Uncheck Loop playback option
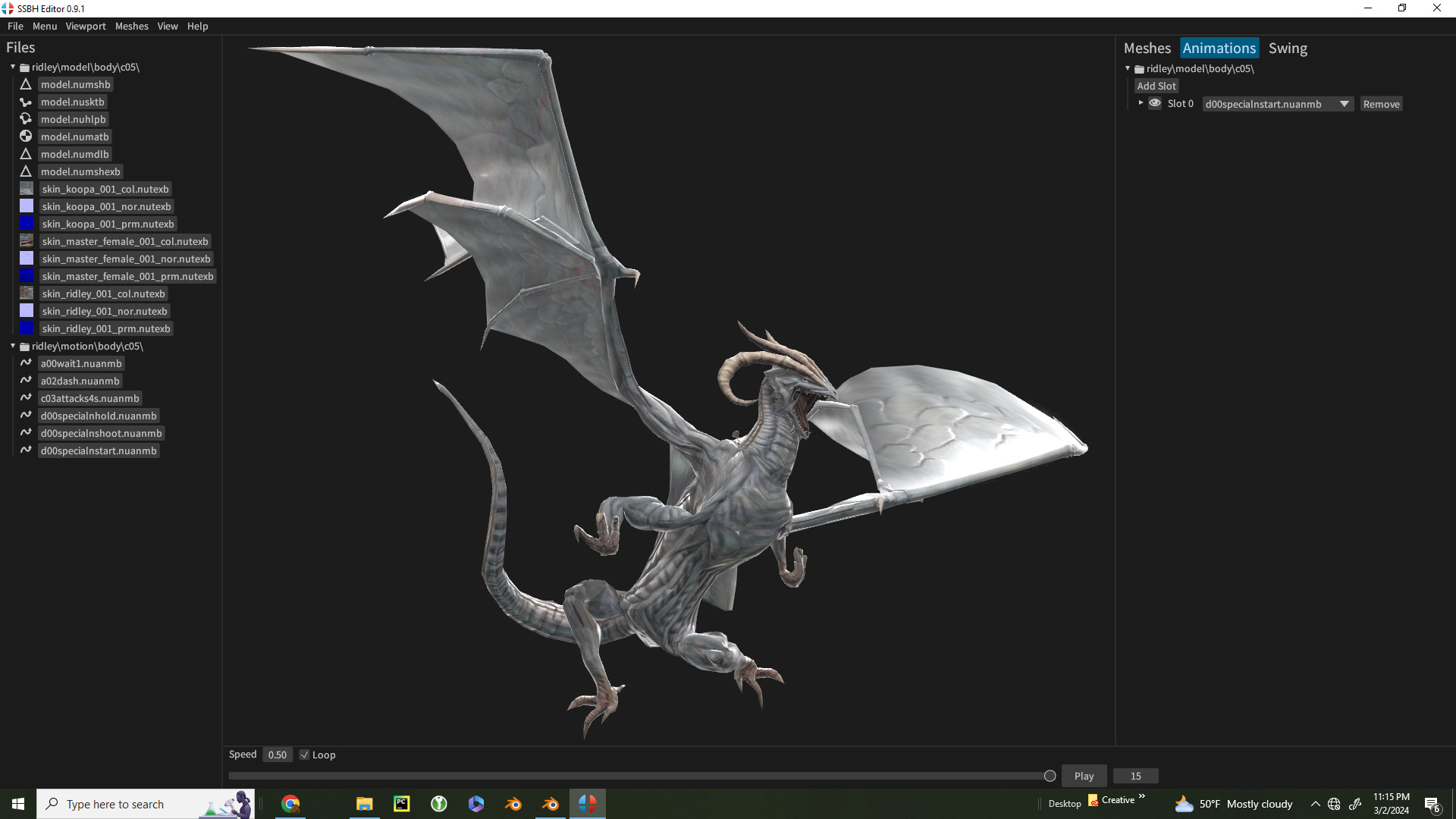Image resolution: width=1456 pixels, height=819 pixels. click(x=304, y=755)
